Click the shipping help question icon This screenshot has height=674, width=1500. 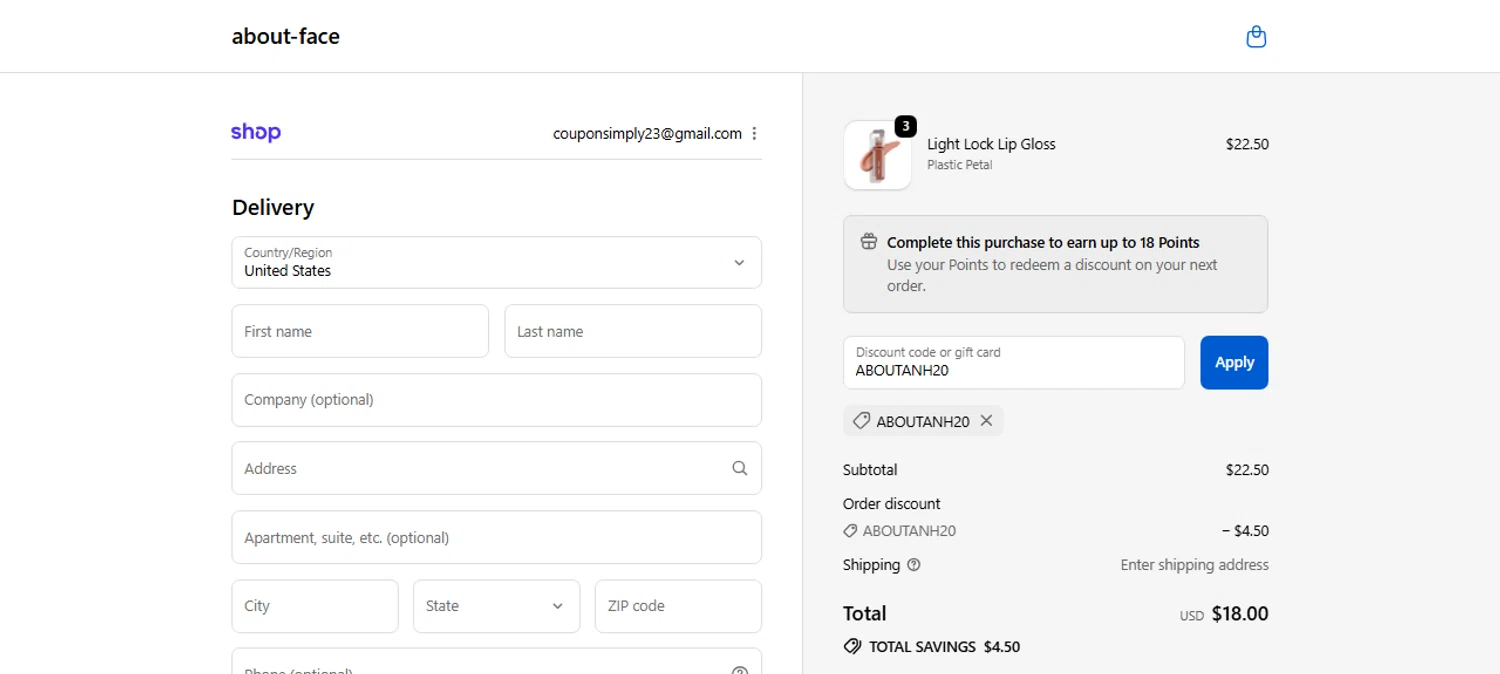(913, 565)
